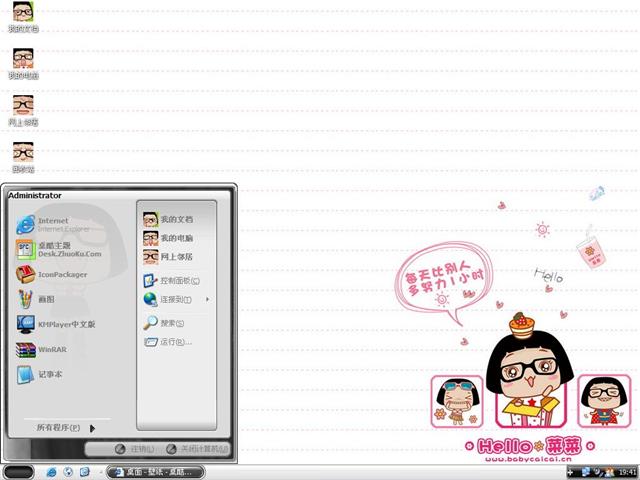The height and width of the screenshot is (480, 640).
Task: Open the 我的文档 desktop icon
Action: coord(23,16)
